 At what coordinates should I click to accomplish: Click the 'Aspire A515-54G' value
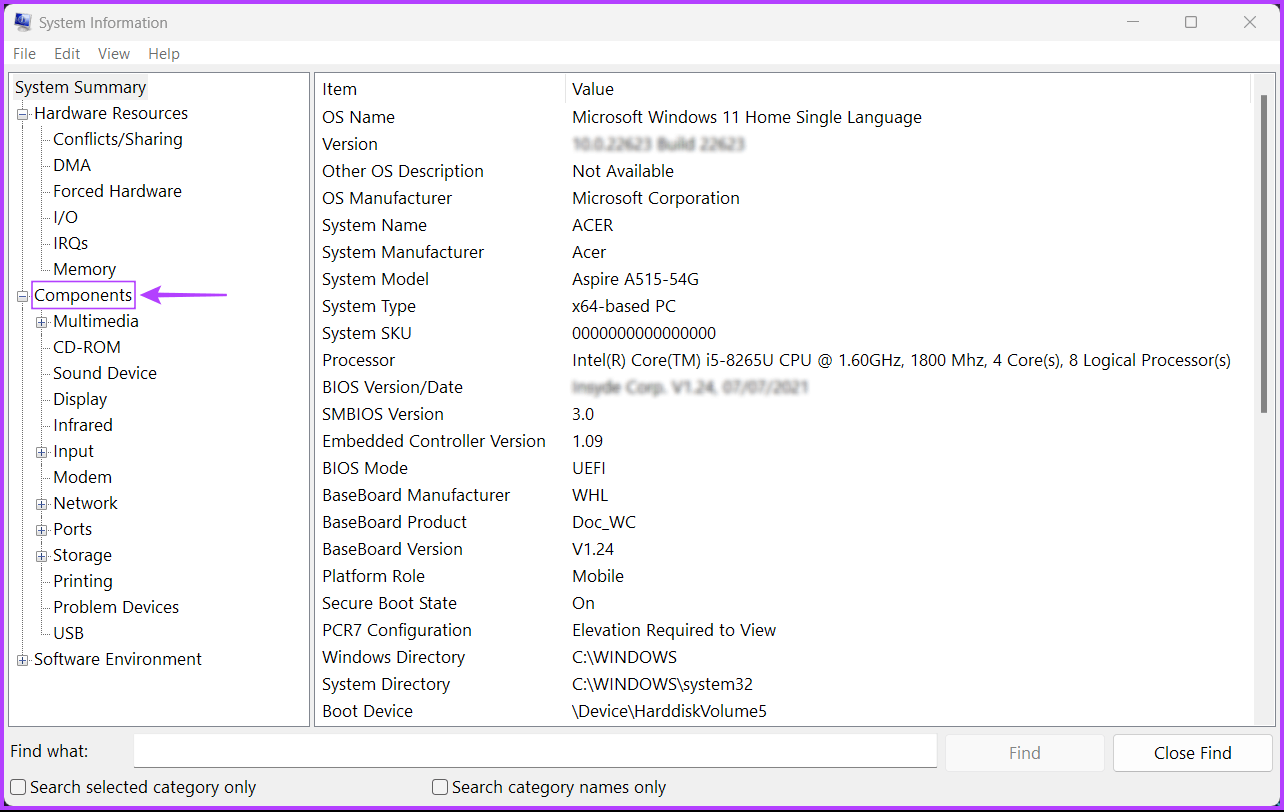636,279
